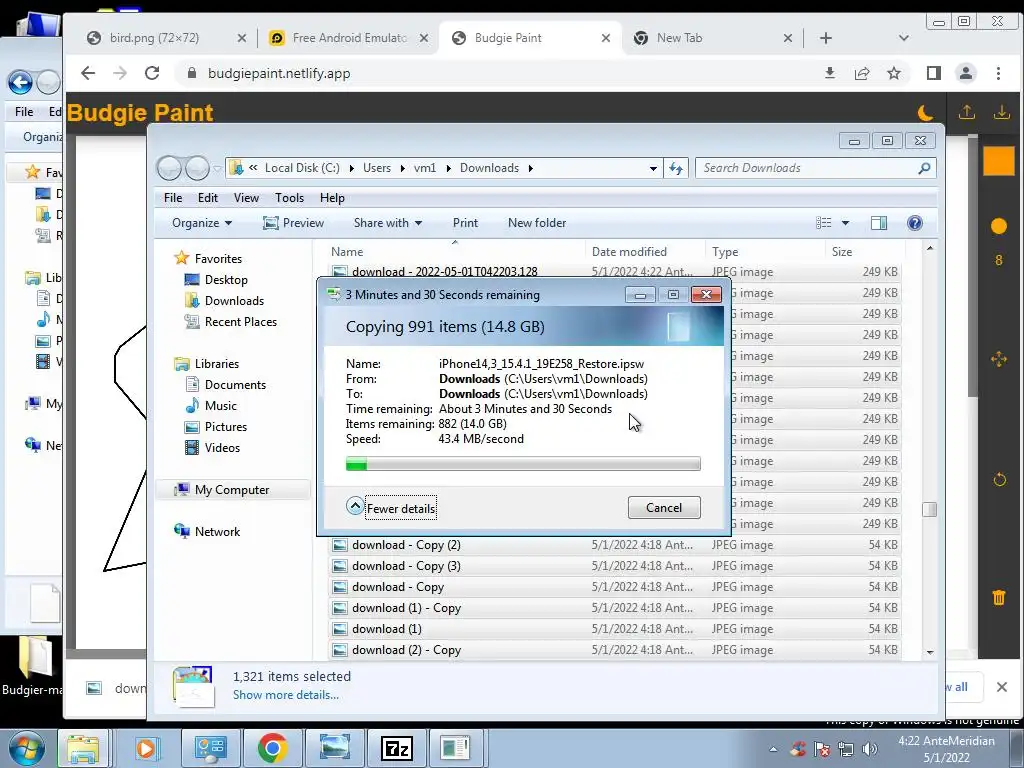Click the Explorer refresh button
The height and width of the screenshot is (768, 1024).
[676, 168]
